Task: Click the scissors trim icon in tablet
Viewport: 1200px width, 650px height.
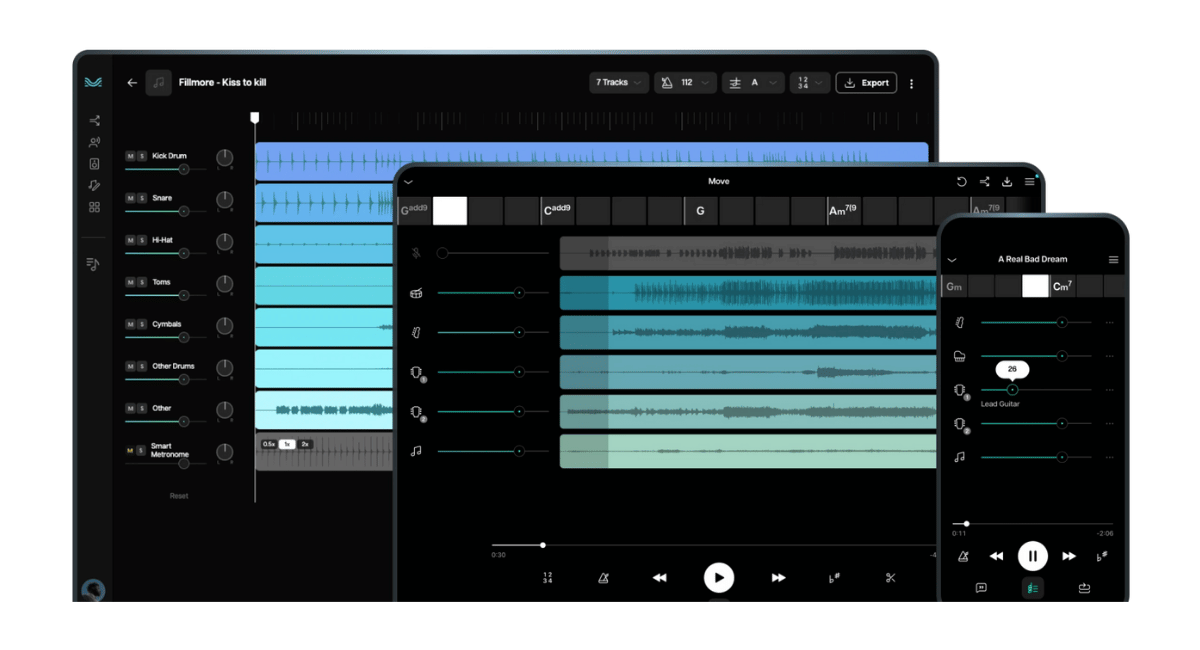Action: tap(890, 578)
